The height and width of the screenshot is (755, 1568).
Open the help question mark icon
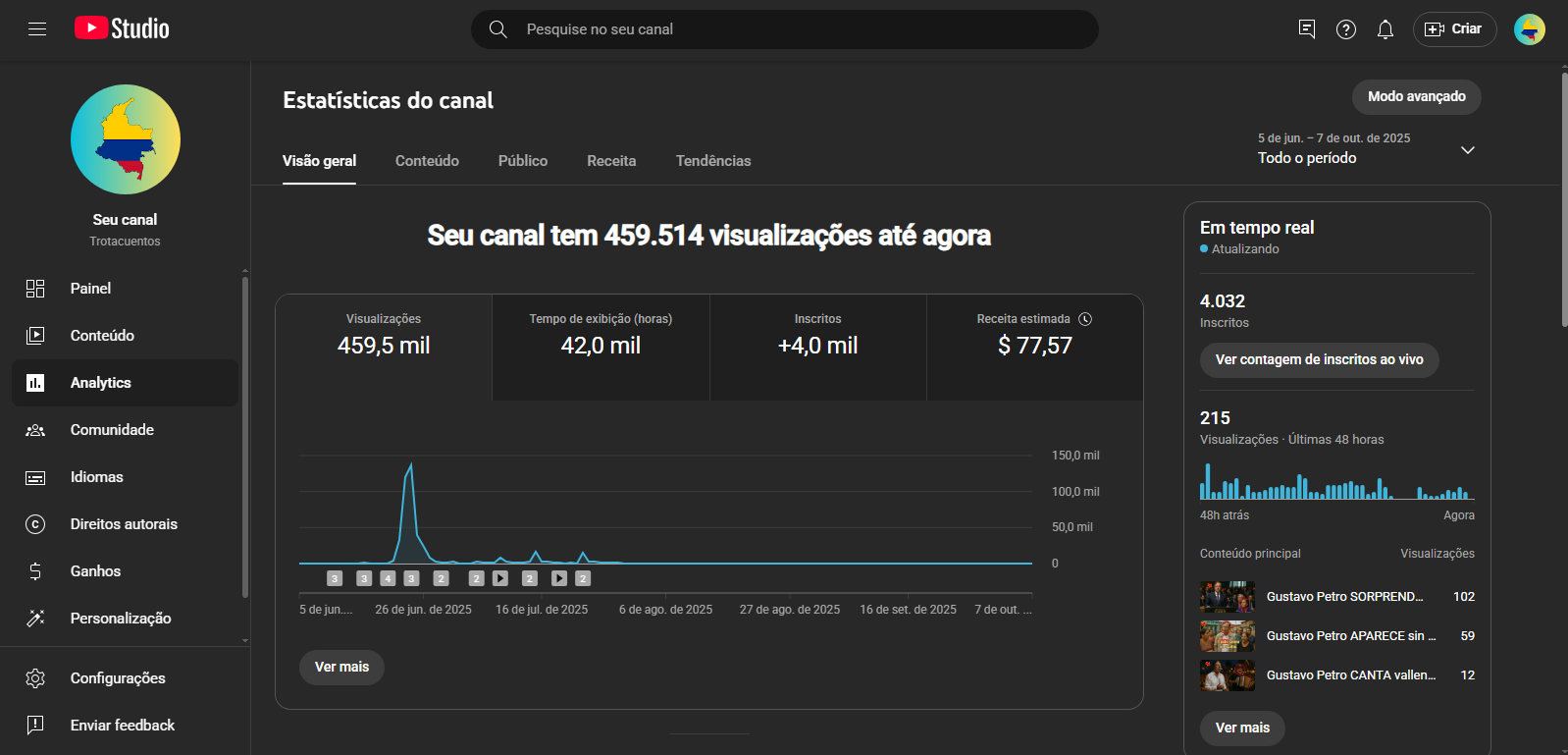coord(1346,29)
